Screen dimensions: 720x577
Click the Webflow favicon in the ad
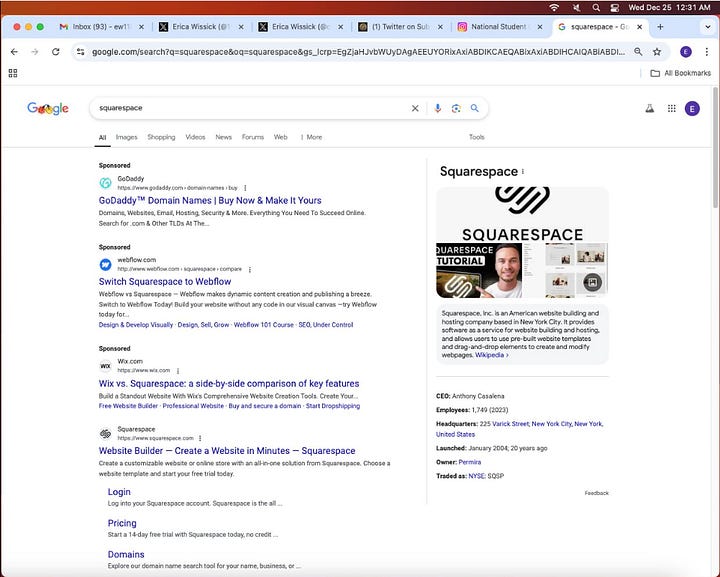tap(106, 264)
